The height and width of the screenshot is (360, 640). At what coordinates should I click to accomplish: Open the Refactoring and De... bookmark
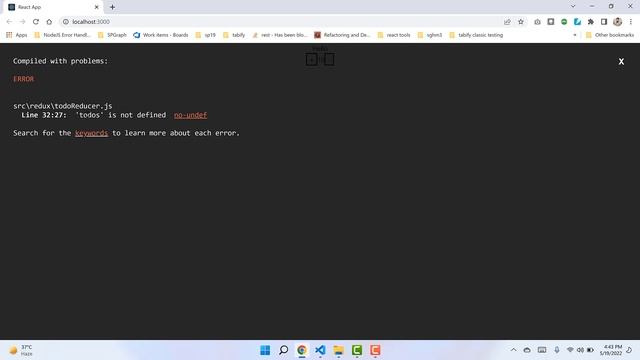click(342, 35)
